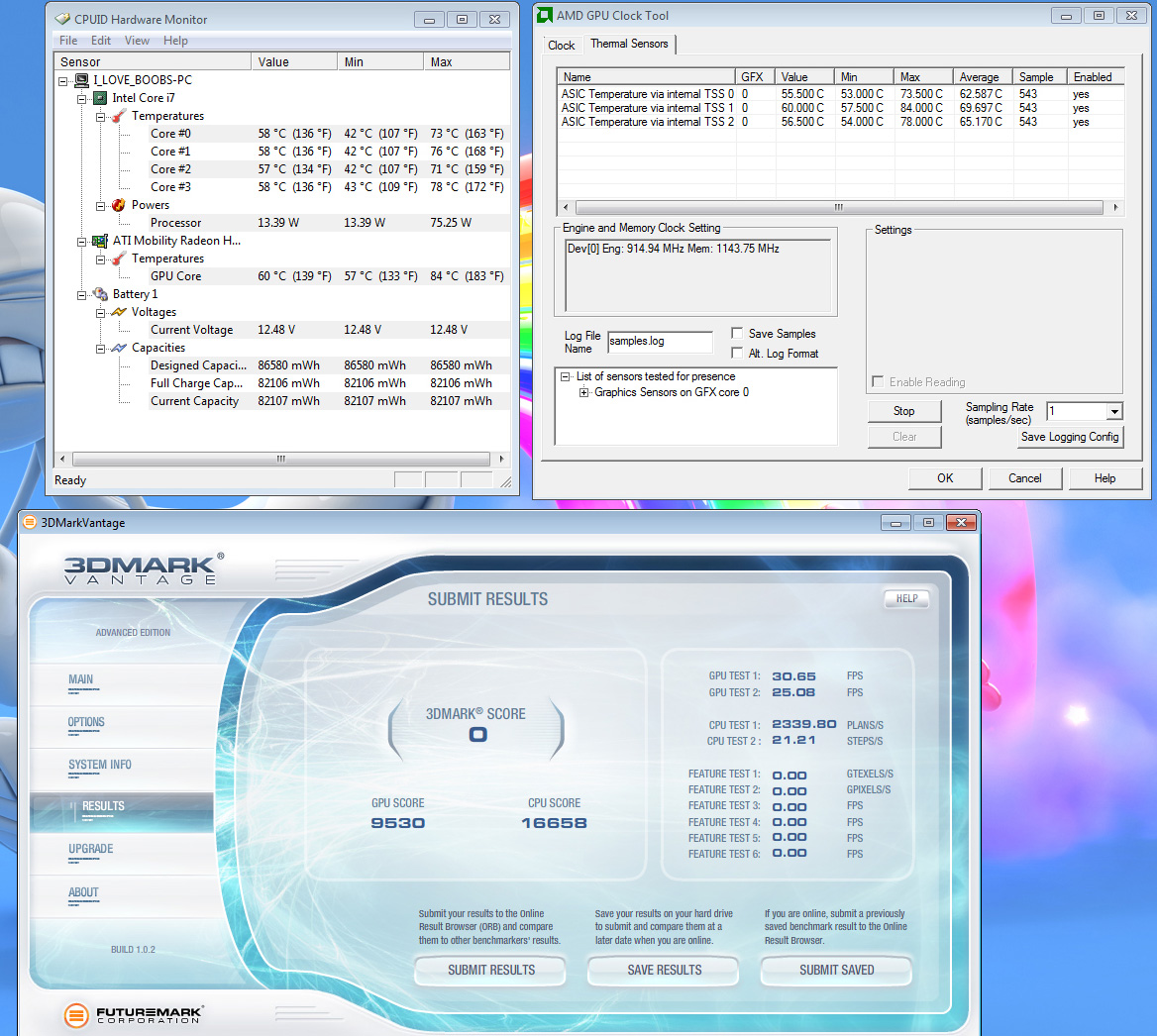Click the SUBMIT RESULTS button

coord(490,971)
